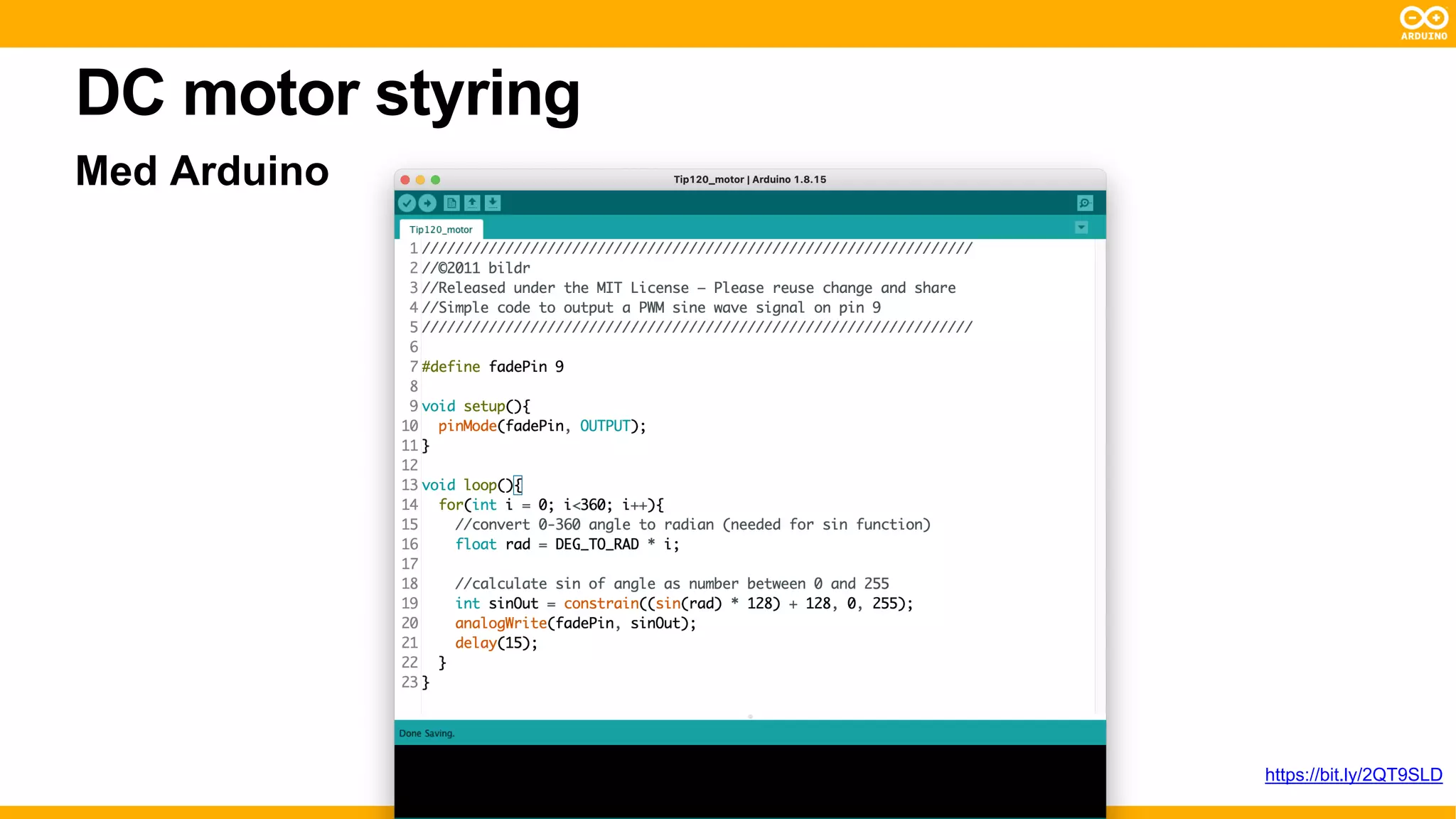
Task: Open the bit.ly/2QT9SLD link
Action: click(1353, 775)
